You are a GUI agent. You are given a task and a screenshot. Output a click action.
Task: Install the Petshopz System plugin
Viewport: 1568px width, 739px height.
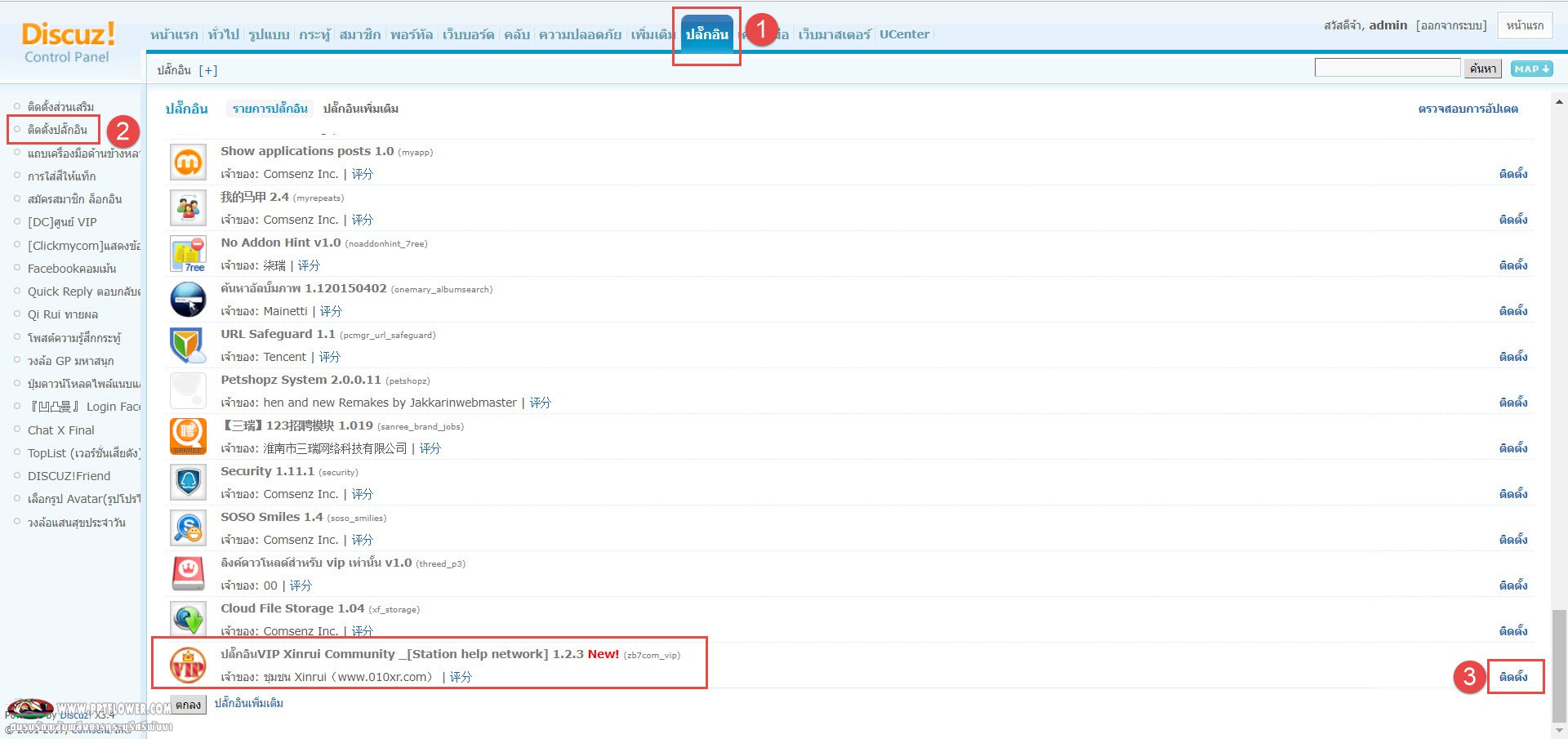click(x=1512, y=403)
